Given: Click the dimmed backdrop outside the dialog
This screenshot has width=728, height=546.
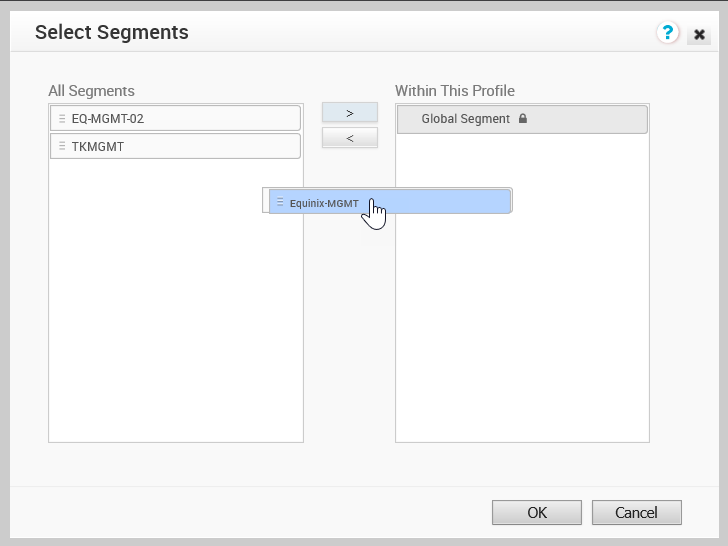Looking at the screenshot, I should click(5, 279).
